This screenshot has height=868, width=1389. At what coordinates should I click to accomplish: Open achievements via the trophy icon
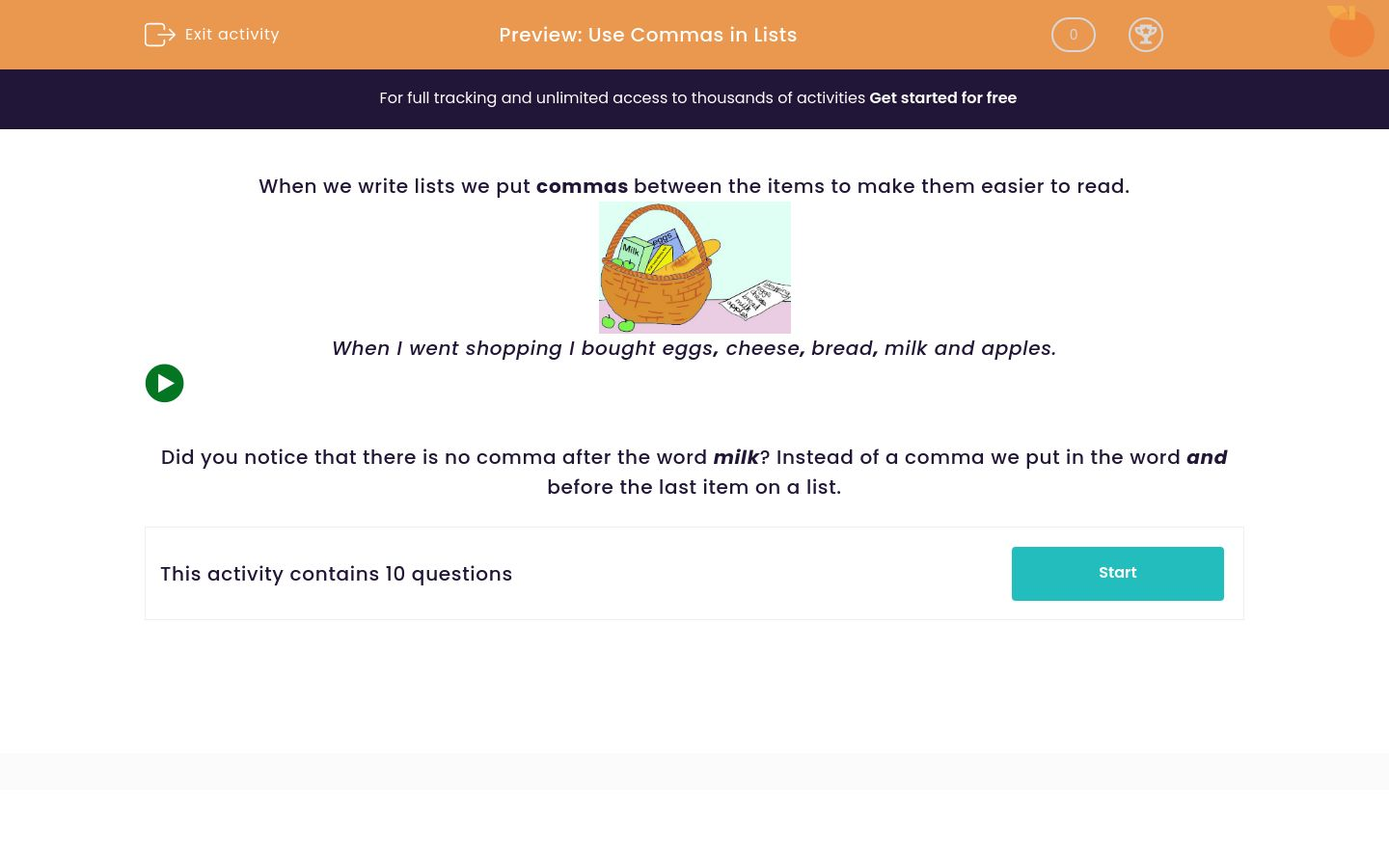coord(1146,35)
